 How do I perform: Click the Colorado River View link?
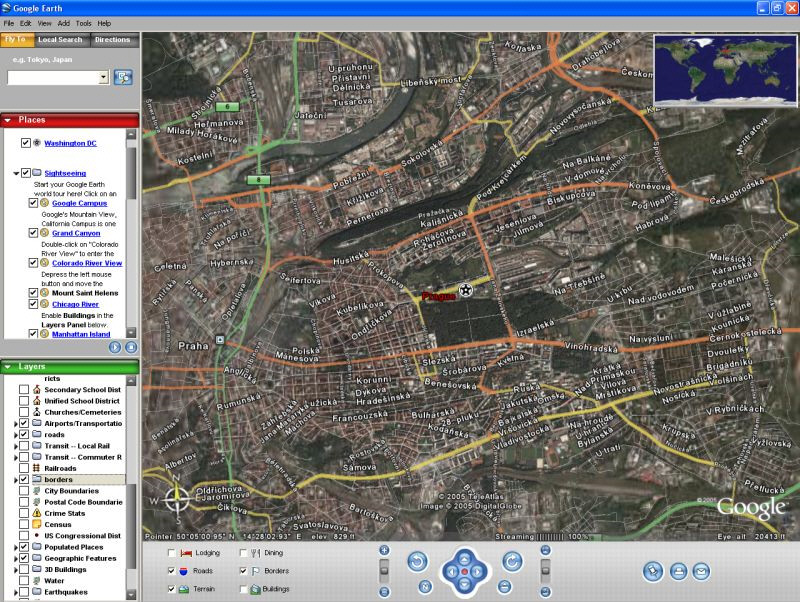[87, 263]
